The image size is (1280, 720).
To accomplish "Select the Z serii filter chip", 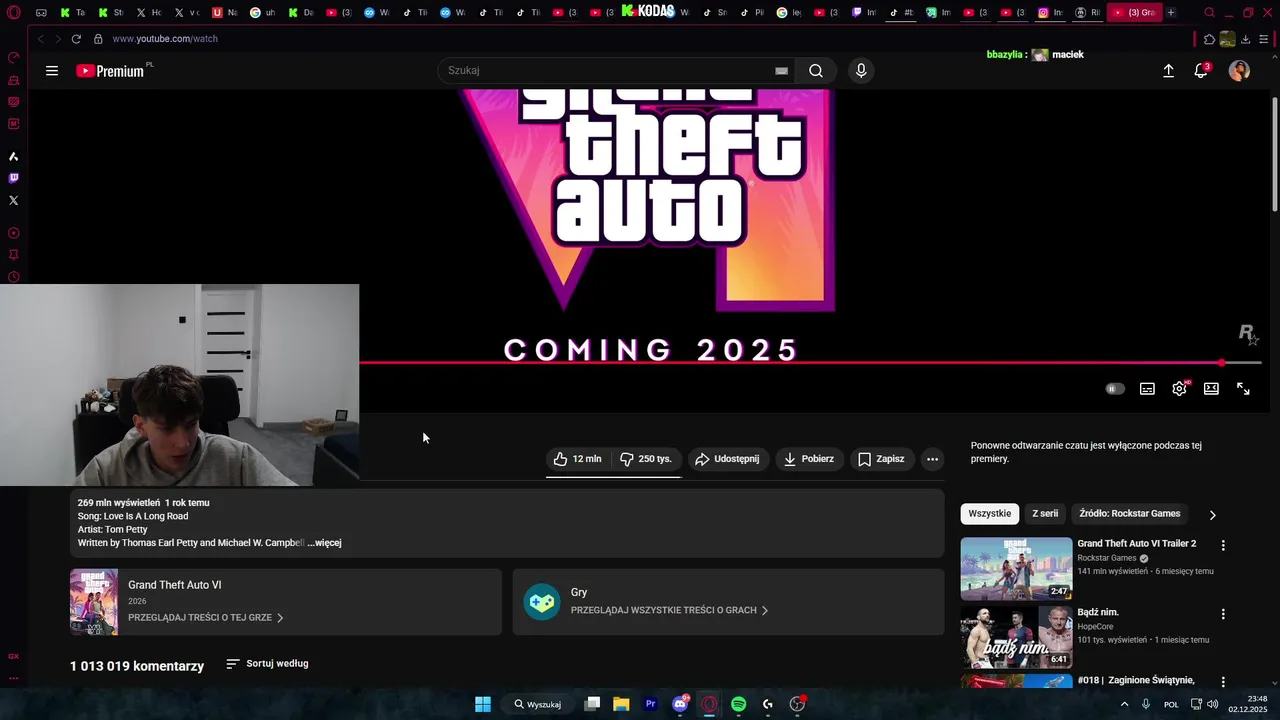I will pyautogui.click(x=1045, y=514).
